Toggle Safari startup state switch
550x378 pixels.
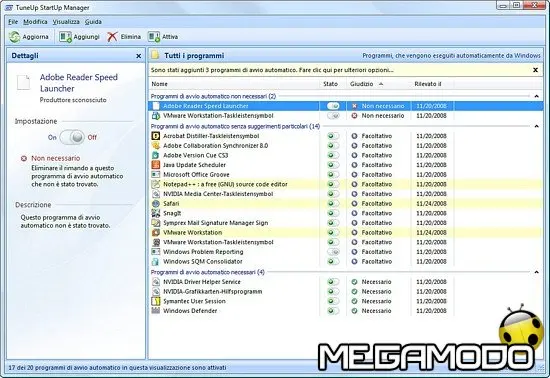[x=333, y=203]
